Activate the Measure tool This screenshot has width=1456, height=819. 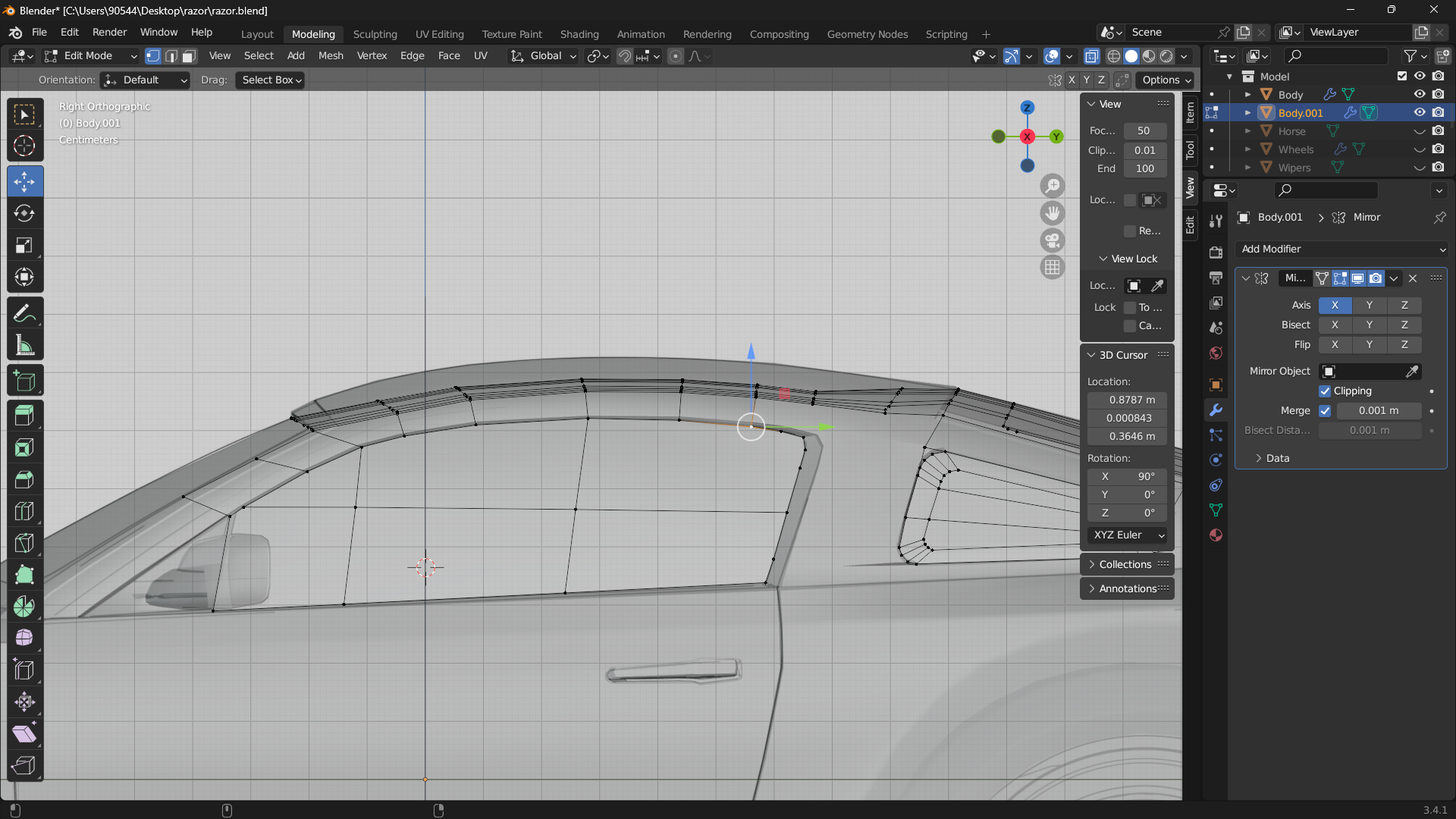coord(24,346)
